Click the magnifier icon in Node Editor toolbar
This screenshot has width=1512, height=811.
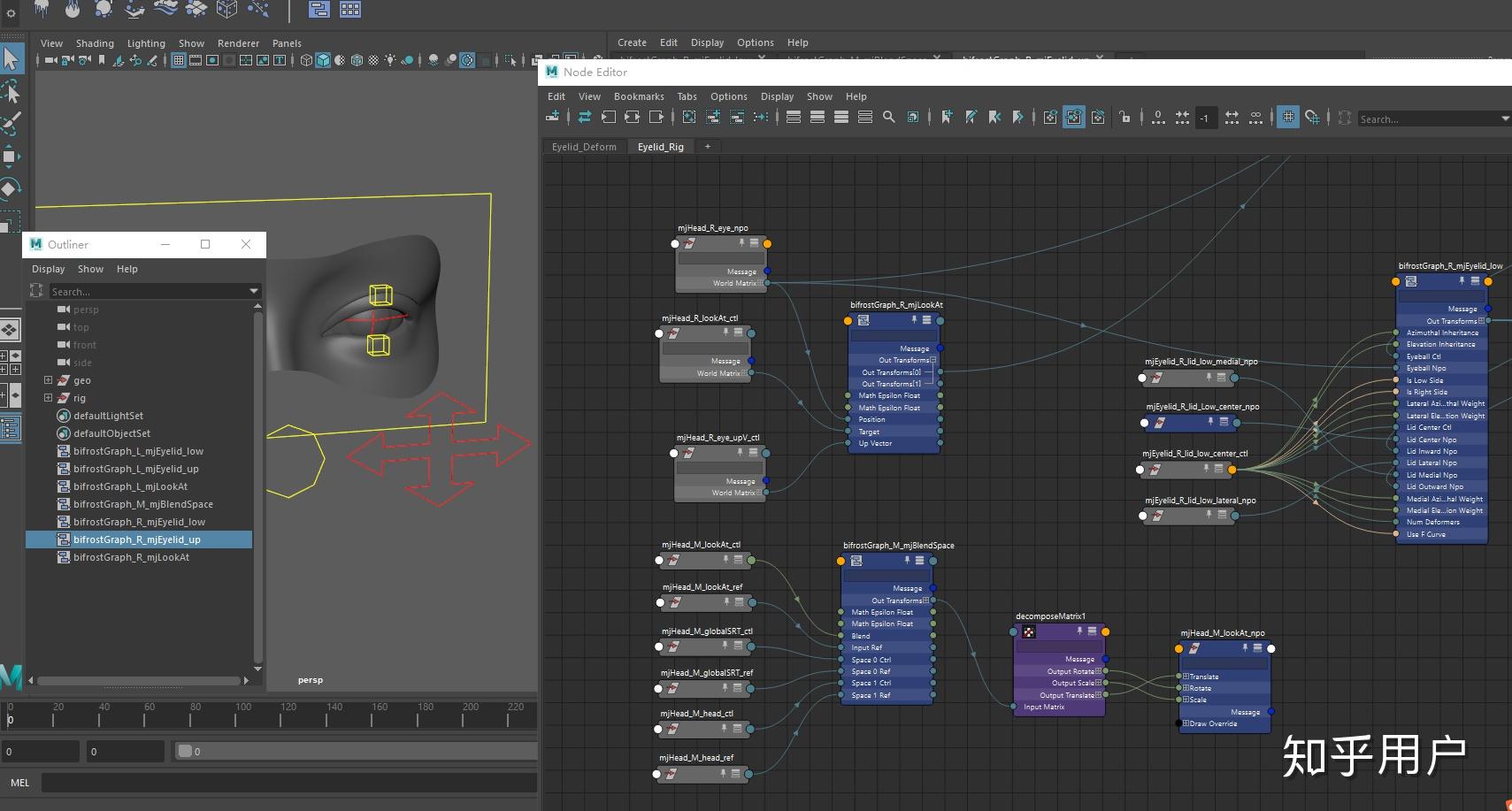888,117
